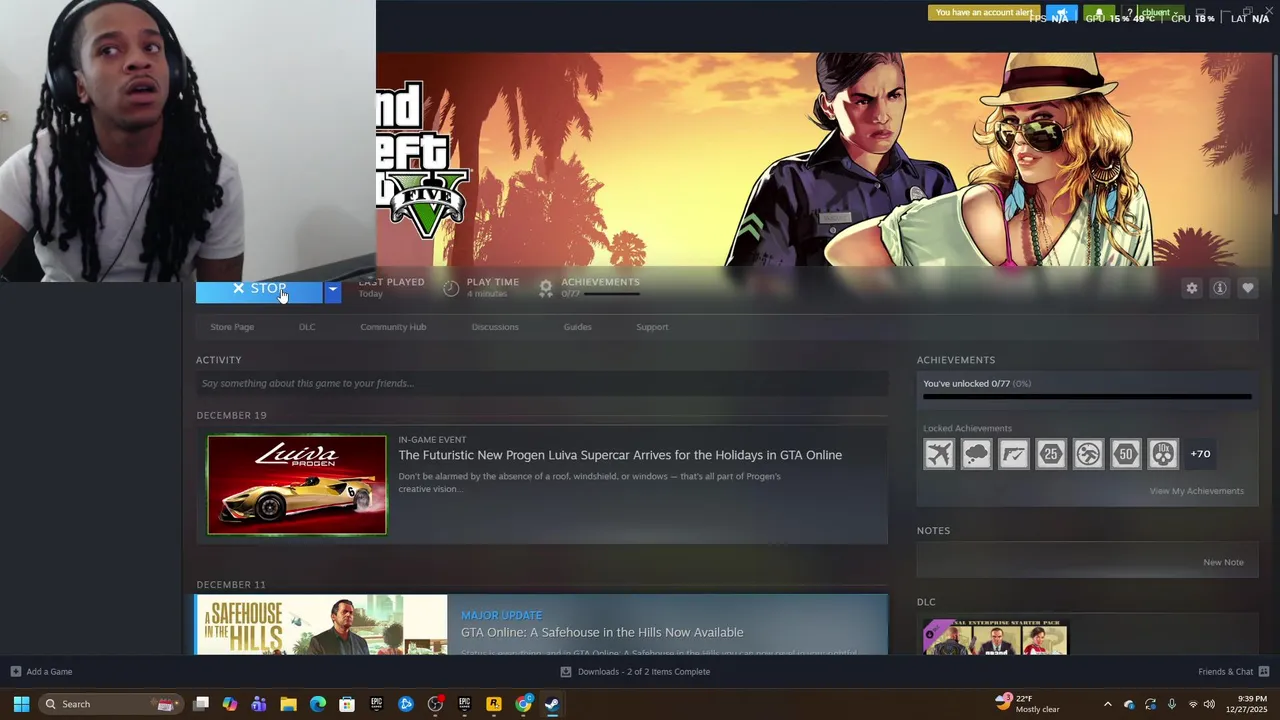
Task: Select the airplane locked achievement icon
Action: pyautogui.click(x=939, y=454)
